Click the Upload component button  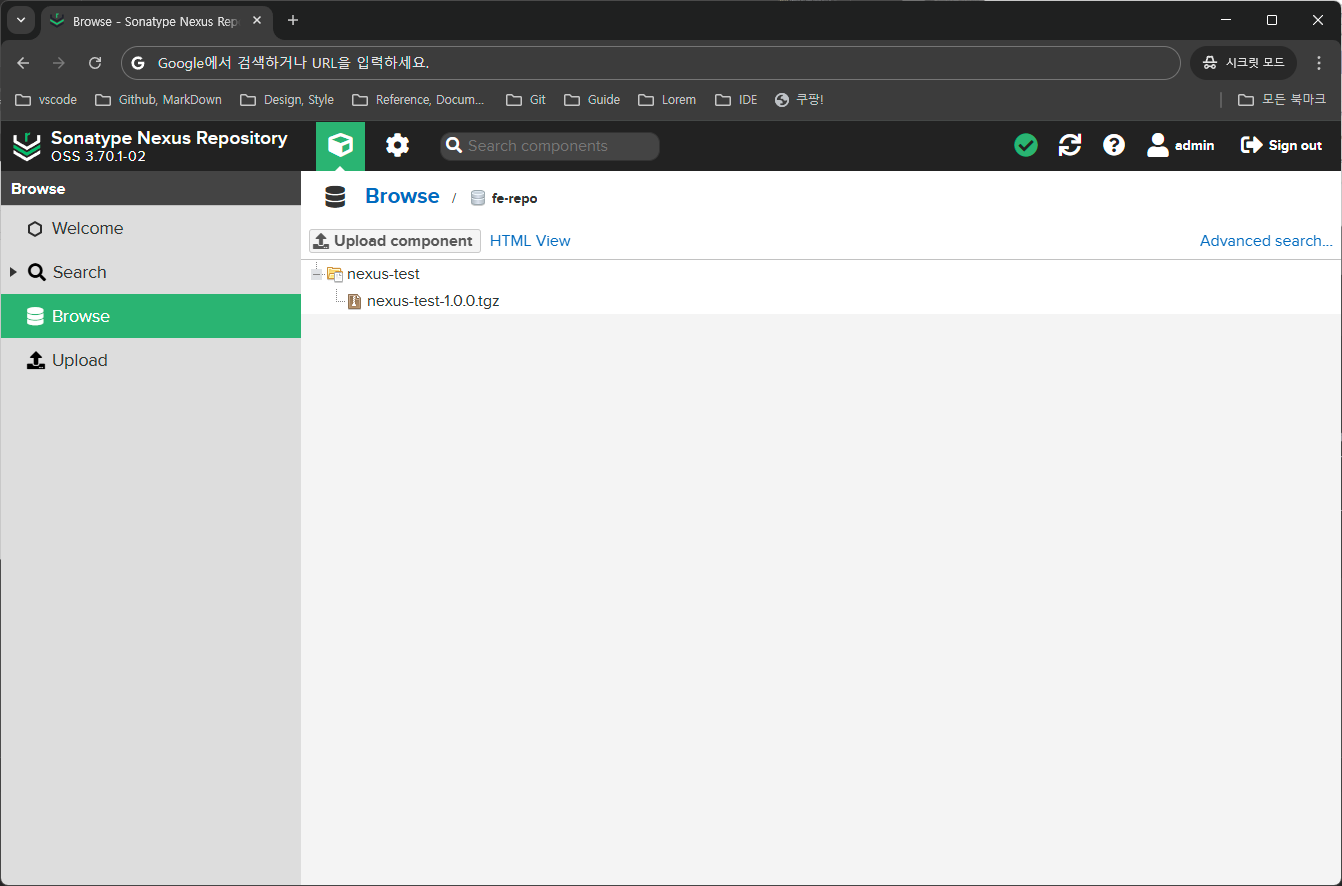pyautogui.click(x=395, y=241)
